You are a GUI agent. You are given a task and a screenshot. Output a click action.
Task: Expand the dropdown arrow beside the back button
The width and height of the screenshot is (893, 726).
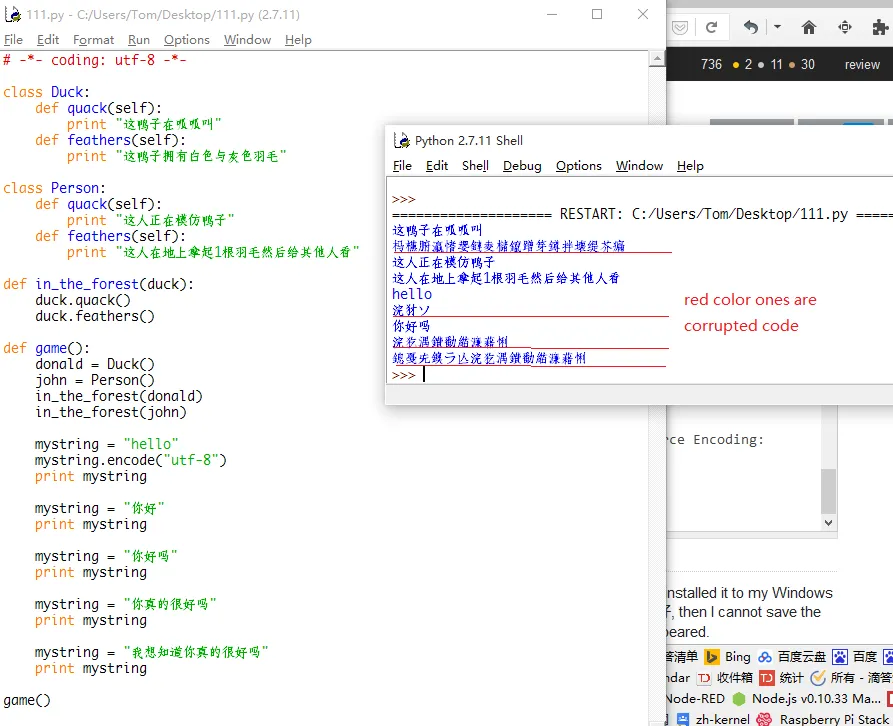[777, 27]
